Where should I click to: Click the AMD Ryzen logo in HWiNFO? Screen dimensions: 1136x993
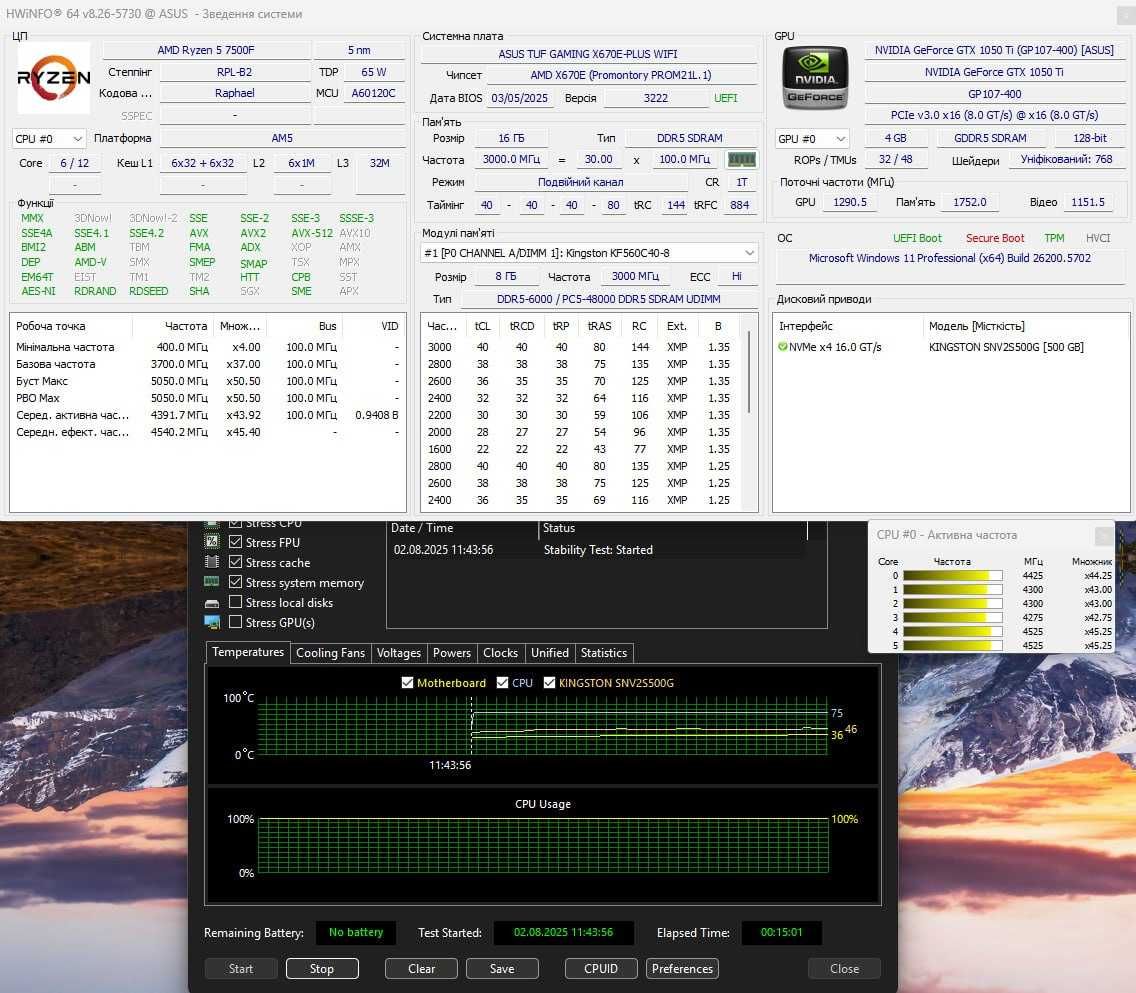pyautogui.click(x=54, y=77)
